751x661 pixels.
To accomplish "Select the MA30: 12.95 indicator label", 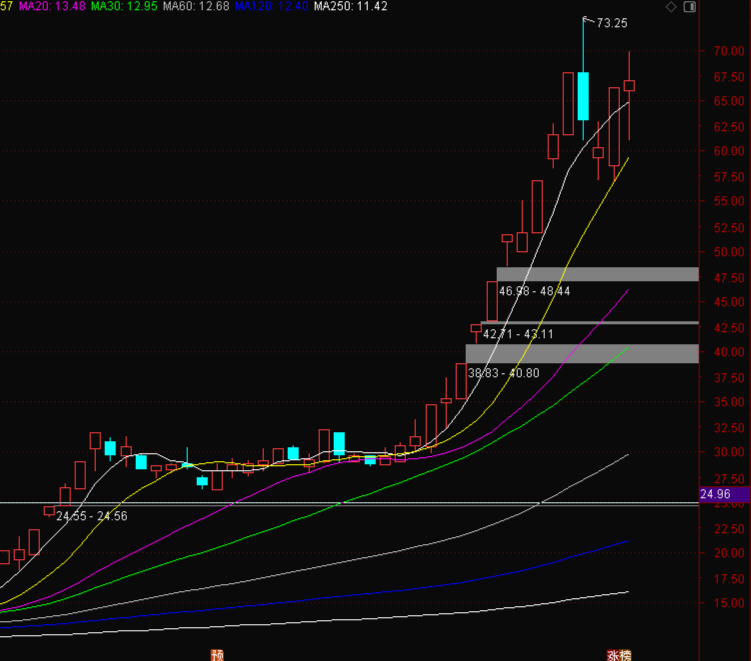I will (x=124, y=6).
